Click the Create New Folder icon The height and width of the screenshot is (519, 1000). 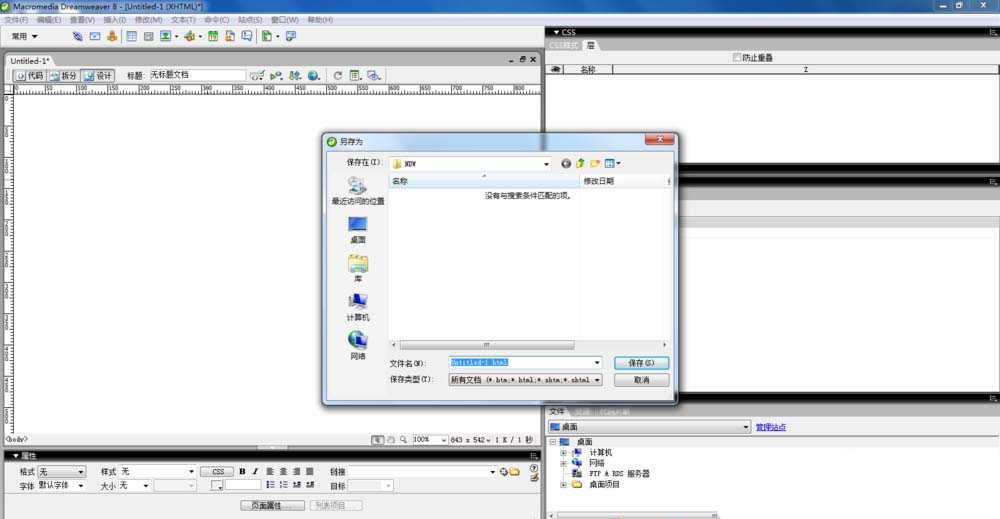(x=594, y=163)
